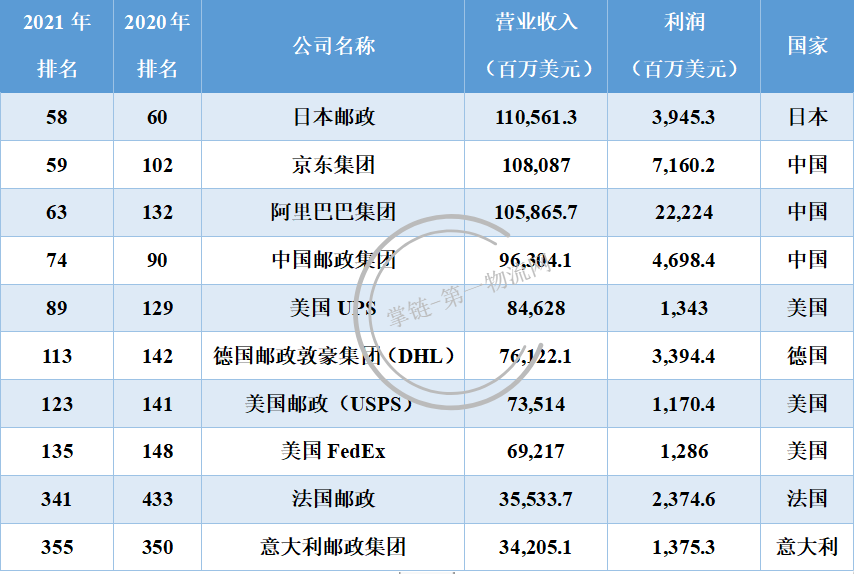Select the 2021 rank 113 cell
854x574 pixels.
tap(57, 356)
